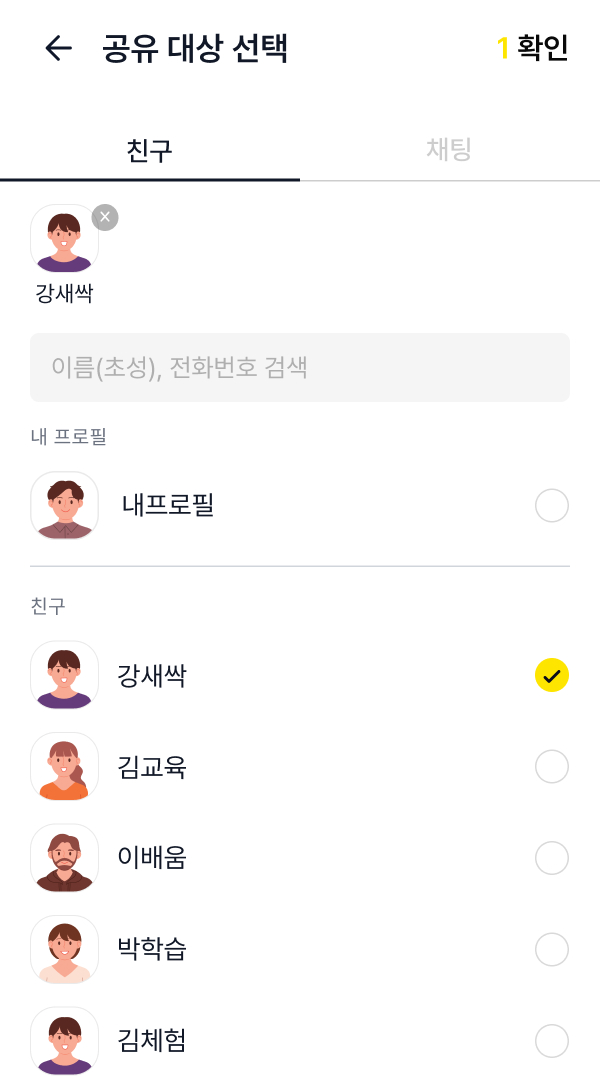
Task: Select the 내프로필 selection circle
Action: 552,506
